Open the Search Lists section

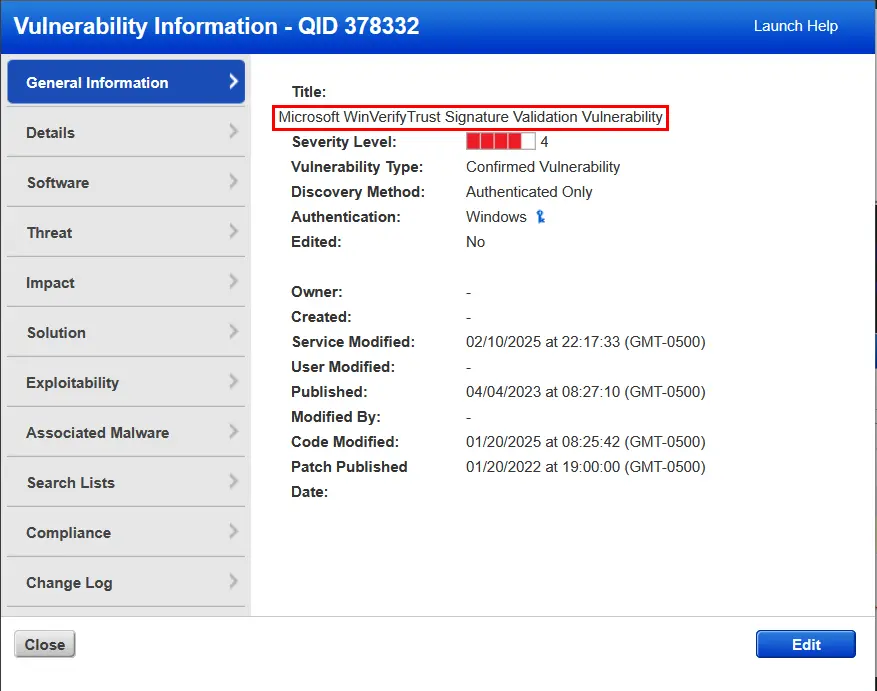126,482
